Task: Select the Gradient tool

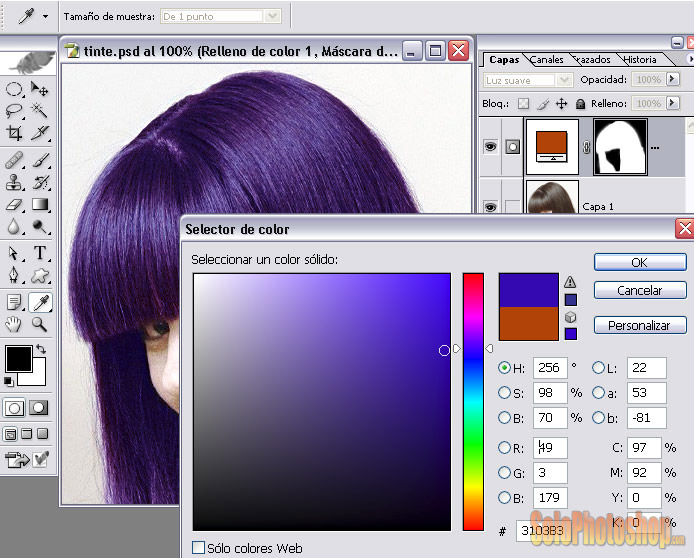Action: pos(39,204)
